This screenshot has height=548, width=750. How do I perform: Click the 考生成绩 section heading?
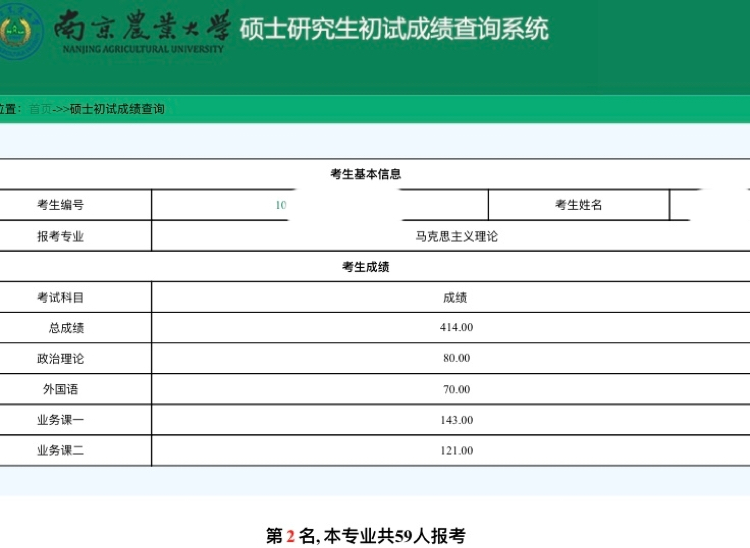coord(366,267)
